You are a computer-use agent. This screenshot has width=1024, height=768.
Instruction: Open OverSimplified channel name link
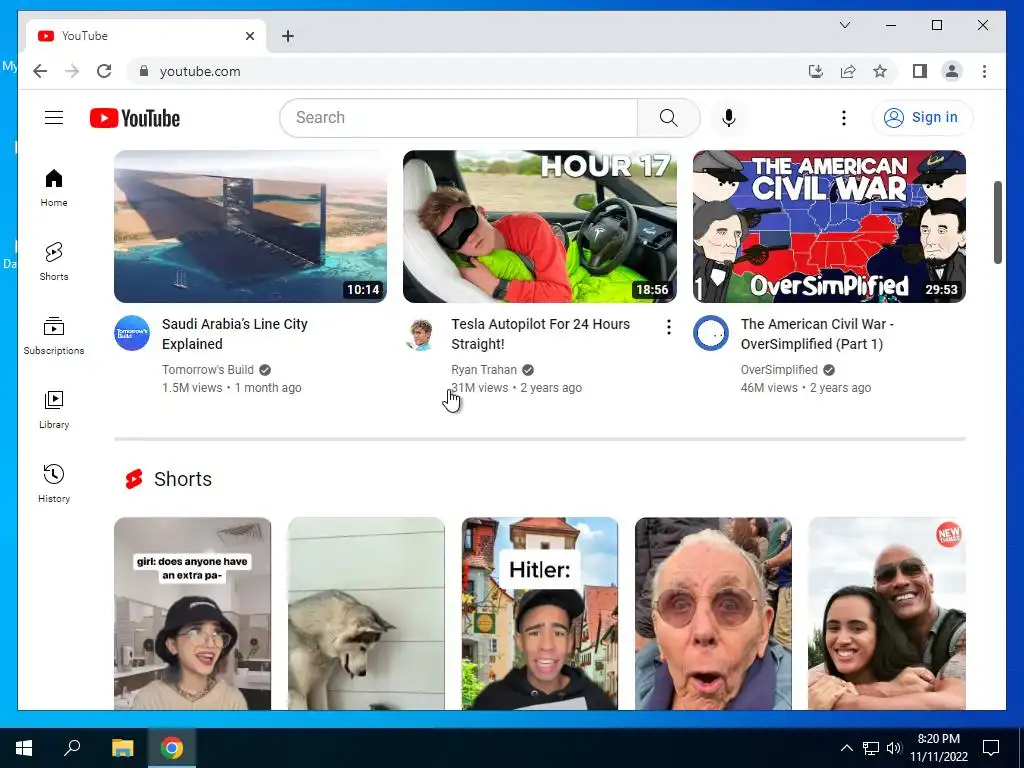(x=778, y=370)
